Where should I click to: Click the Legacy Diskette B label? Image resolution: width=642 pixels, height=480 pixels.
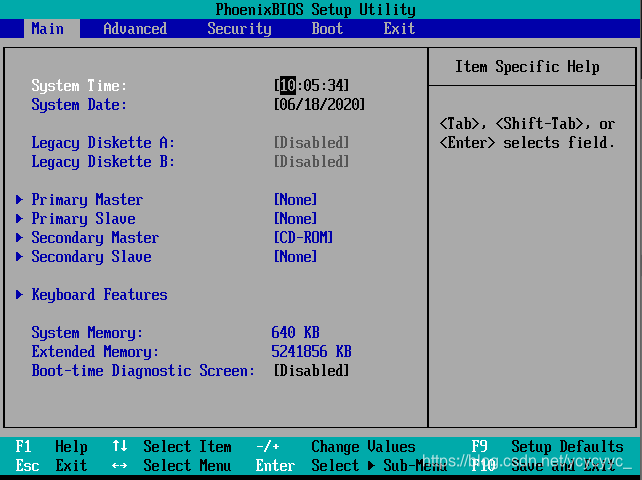[x=103, y=162]
